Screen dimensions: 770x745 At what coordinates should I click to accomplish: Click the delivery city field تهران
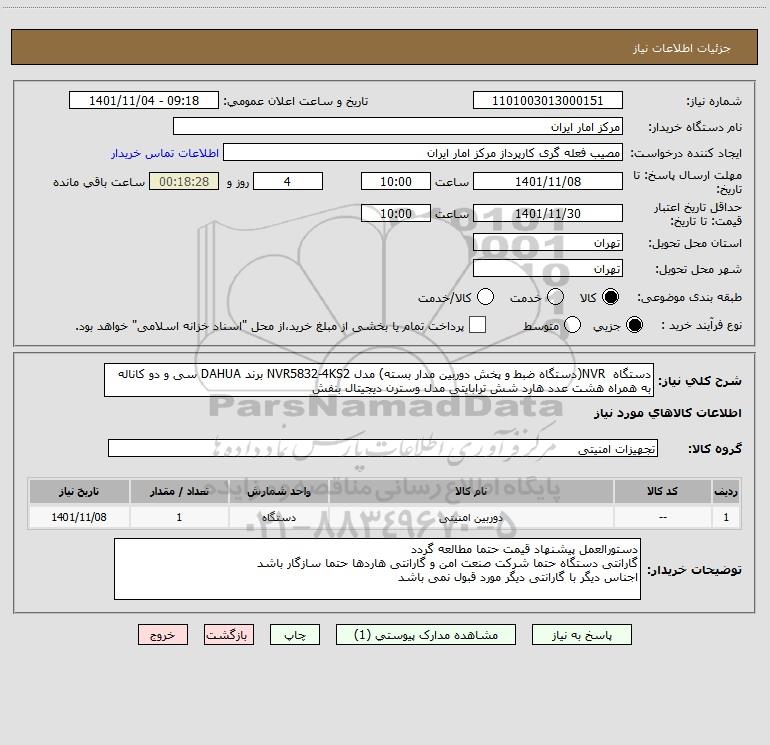point(548,269)
